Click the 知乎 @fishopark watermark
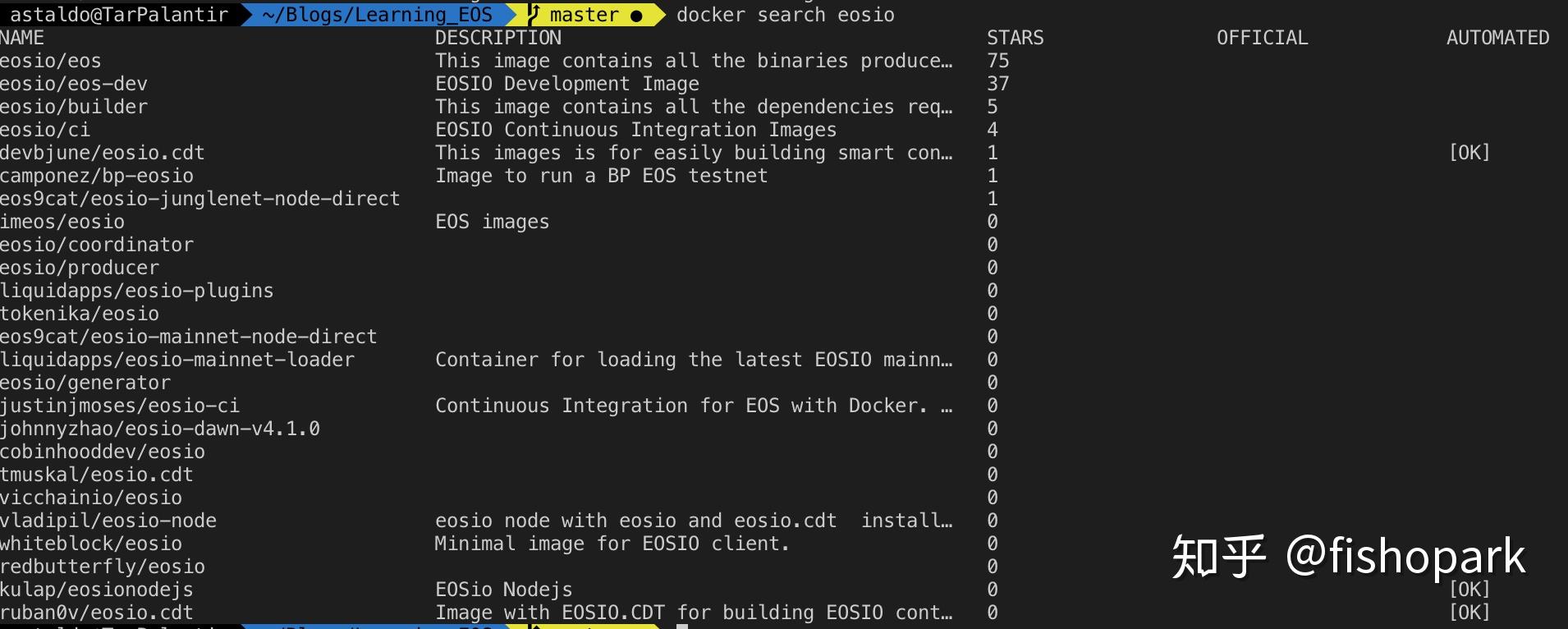 tap(1348, 557)
